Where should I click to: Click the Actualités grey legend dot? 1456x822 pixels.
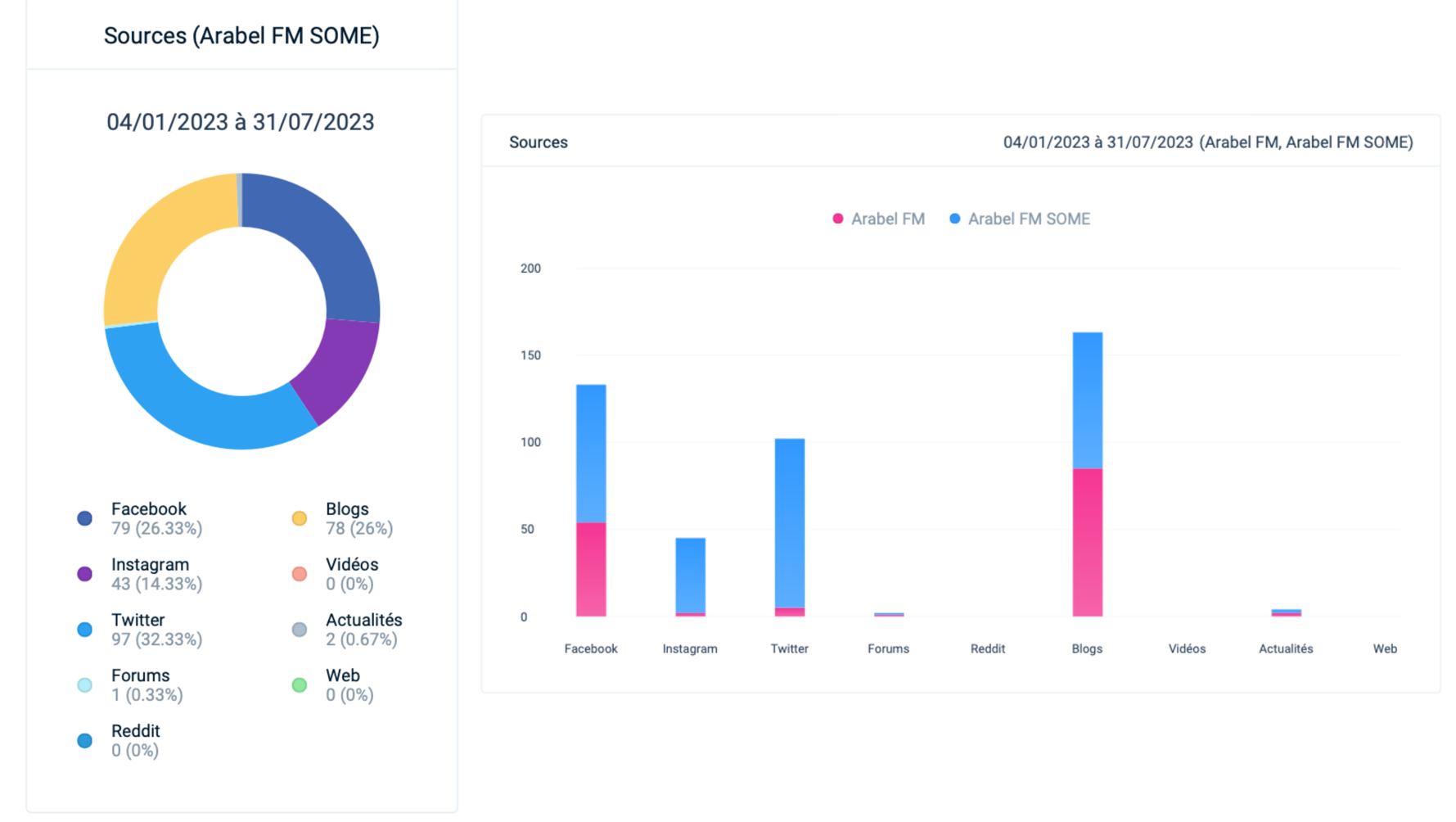tap(300, 630)
